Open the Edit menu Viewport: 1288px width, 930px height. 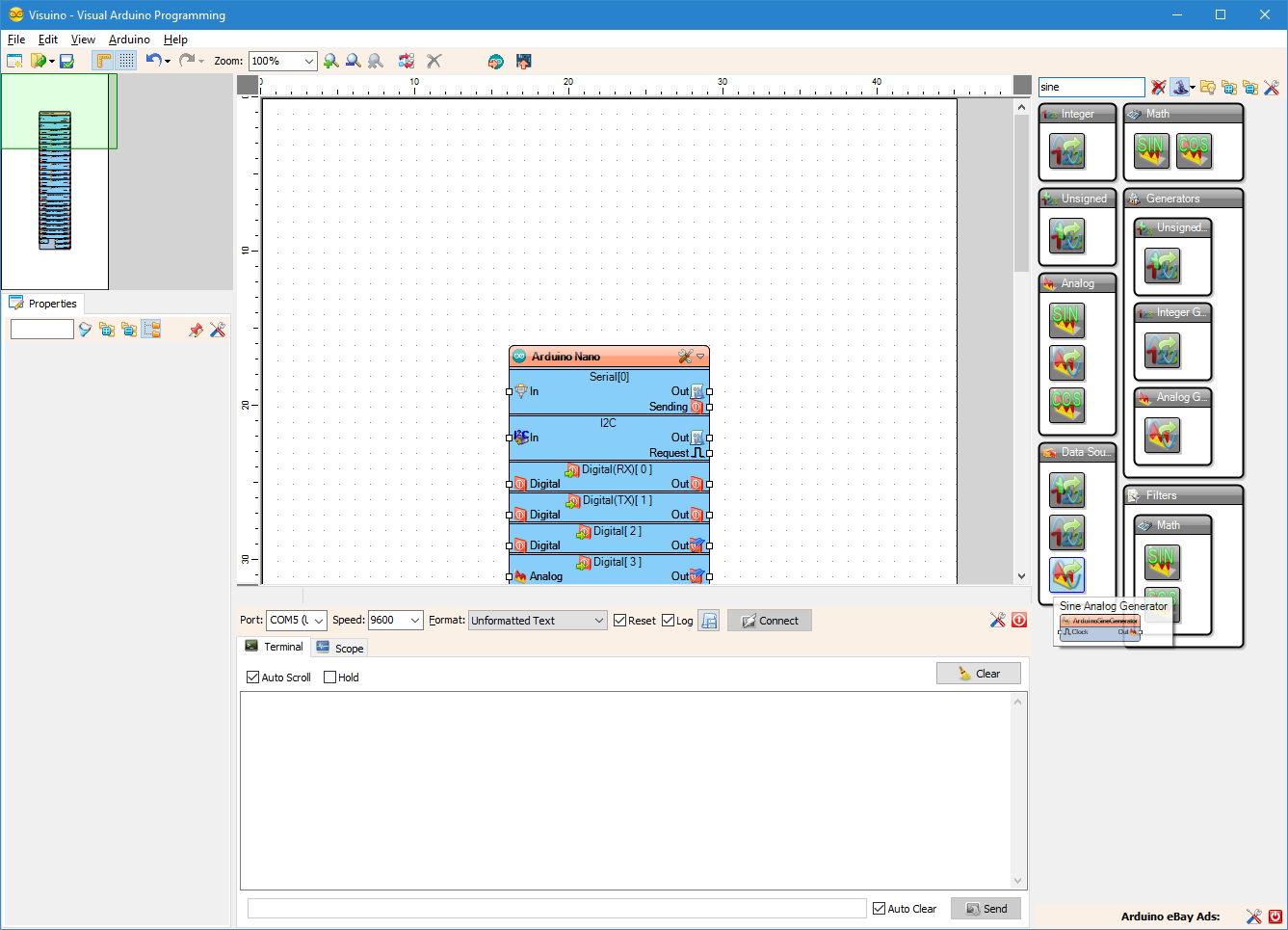click(48, 40)
